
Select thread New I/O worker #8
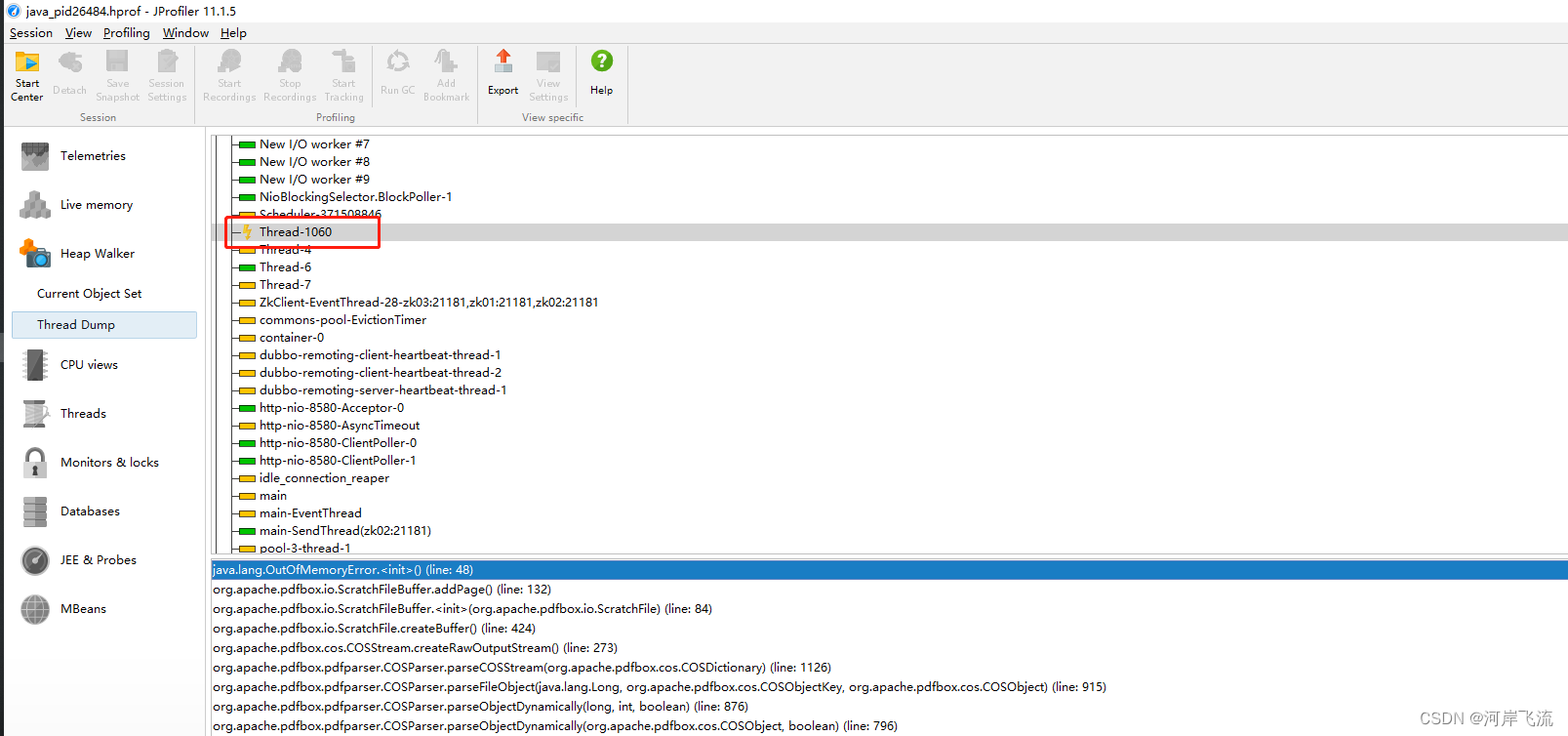[x=314, y=162]
